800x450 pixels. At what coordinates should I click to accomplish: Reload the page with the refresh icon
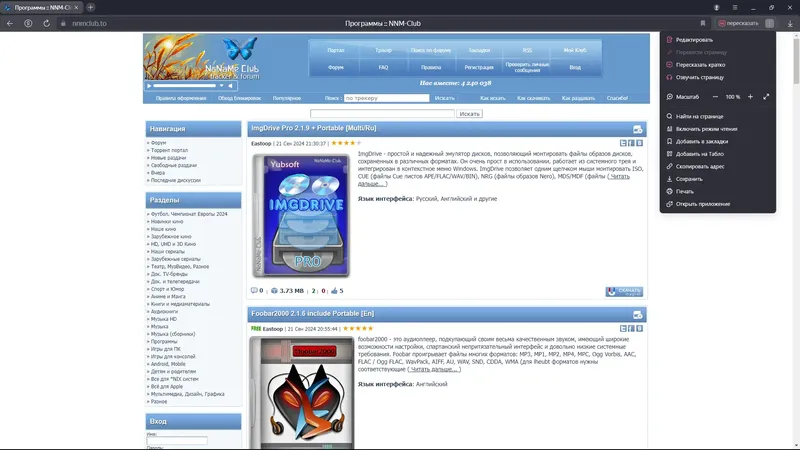tap(46, 23)
